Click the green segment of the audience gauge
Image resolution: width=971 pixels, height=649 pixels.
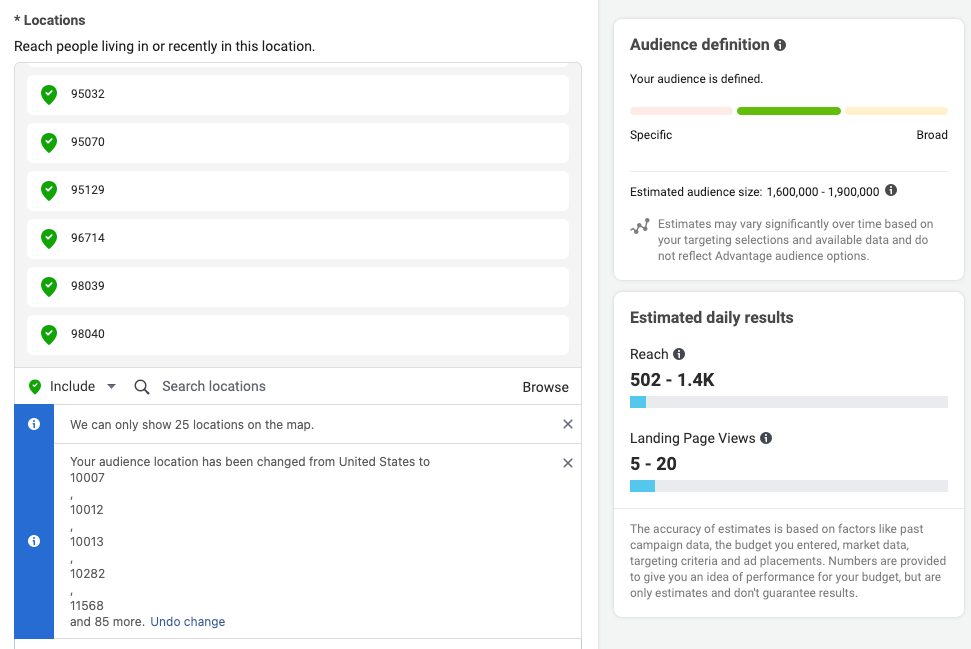[789, 110]
